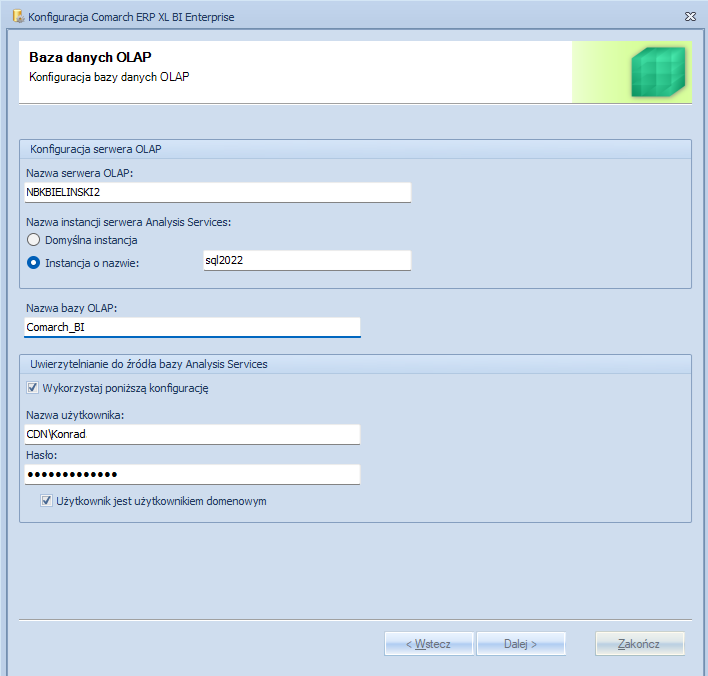Click the Nazwa bazy OLAP: label
Image resolution: width=708 pixels, height=676 pixels.
[x=71, y=308]
